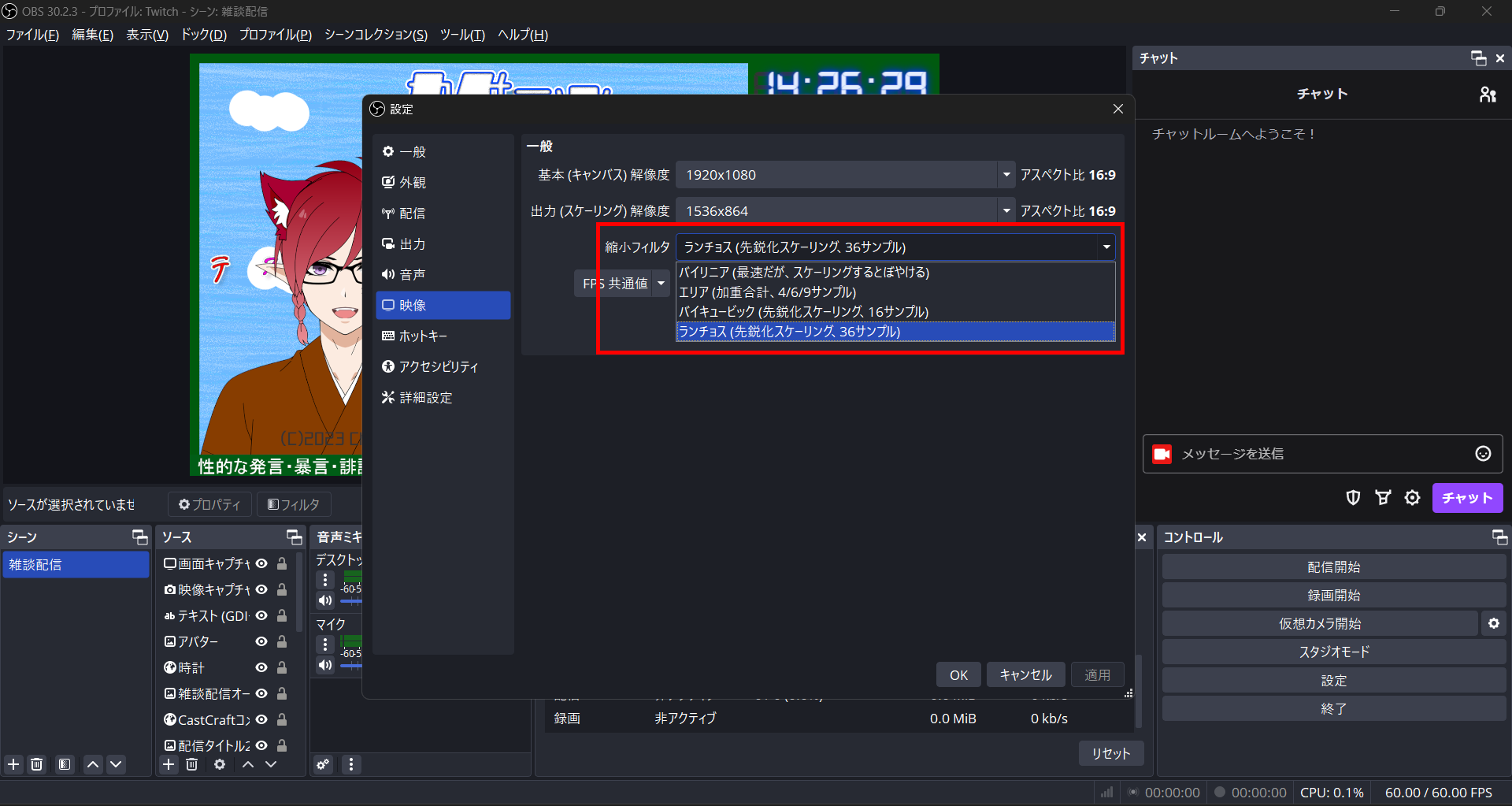Image resolution: width=1512 pixels, height=806 pixels.
Task: Open the ファイル menu
Action: point(32,35)
